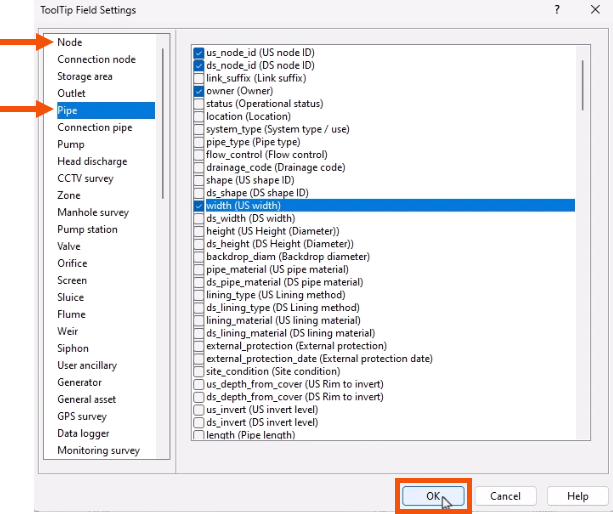Check shape (US shape ID) box
Screen dimensions: 613x514
tap(199, 180)
